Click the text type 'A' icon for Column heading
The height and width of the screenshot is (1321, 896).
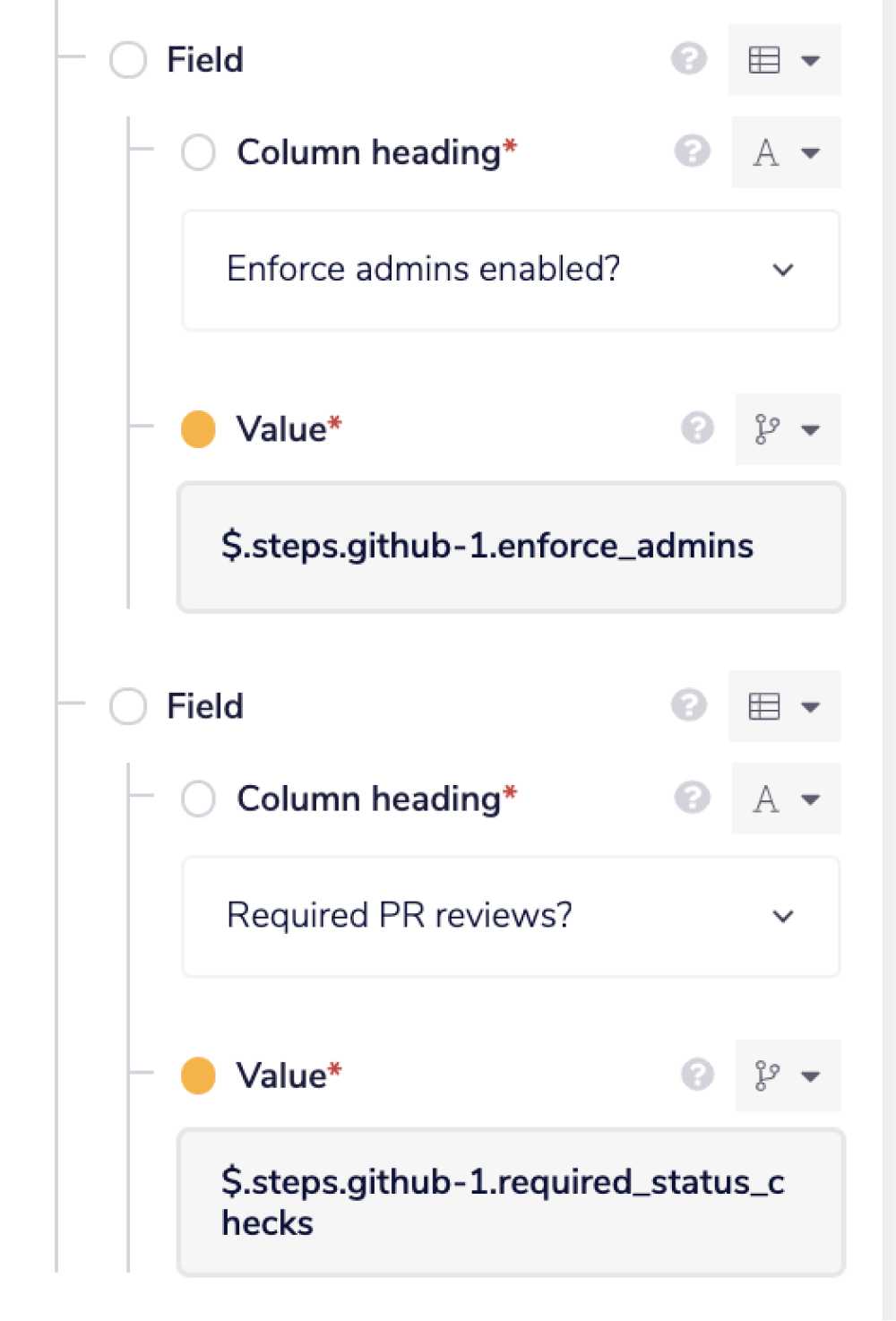coord(766,153)
